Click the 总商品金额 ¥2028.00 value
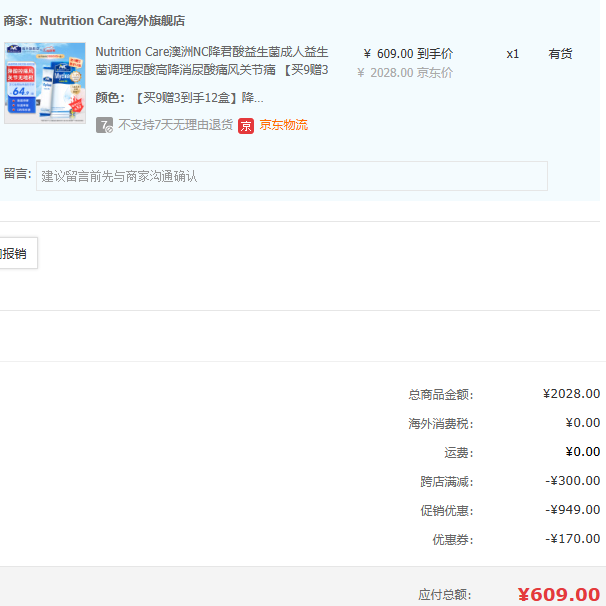The width and height of the screenshot is (606, 606). tap(571, 394)
